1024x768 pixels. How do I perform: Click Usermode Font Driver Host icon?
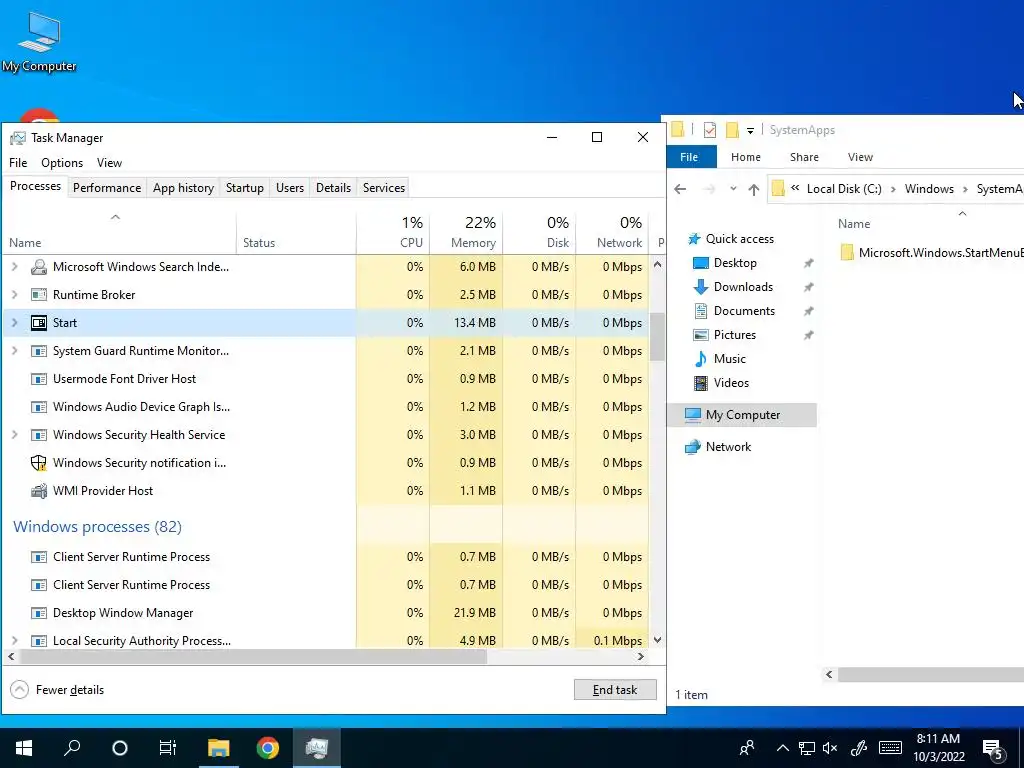click(x=39, y=379)
